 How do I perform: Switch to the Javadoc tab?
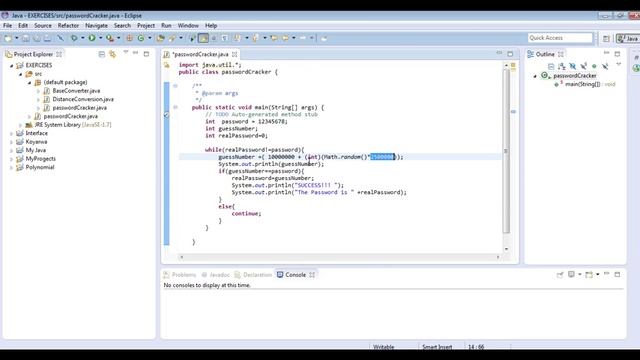216,275
